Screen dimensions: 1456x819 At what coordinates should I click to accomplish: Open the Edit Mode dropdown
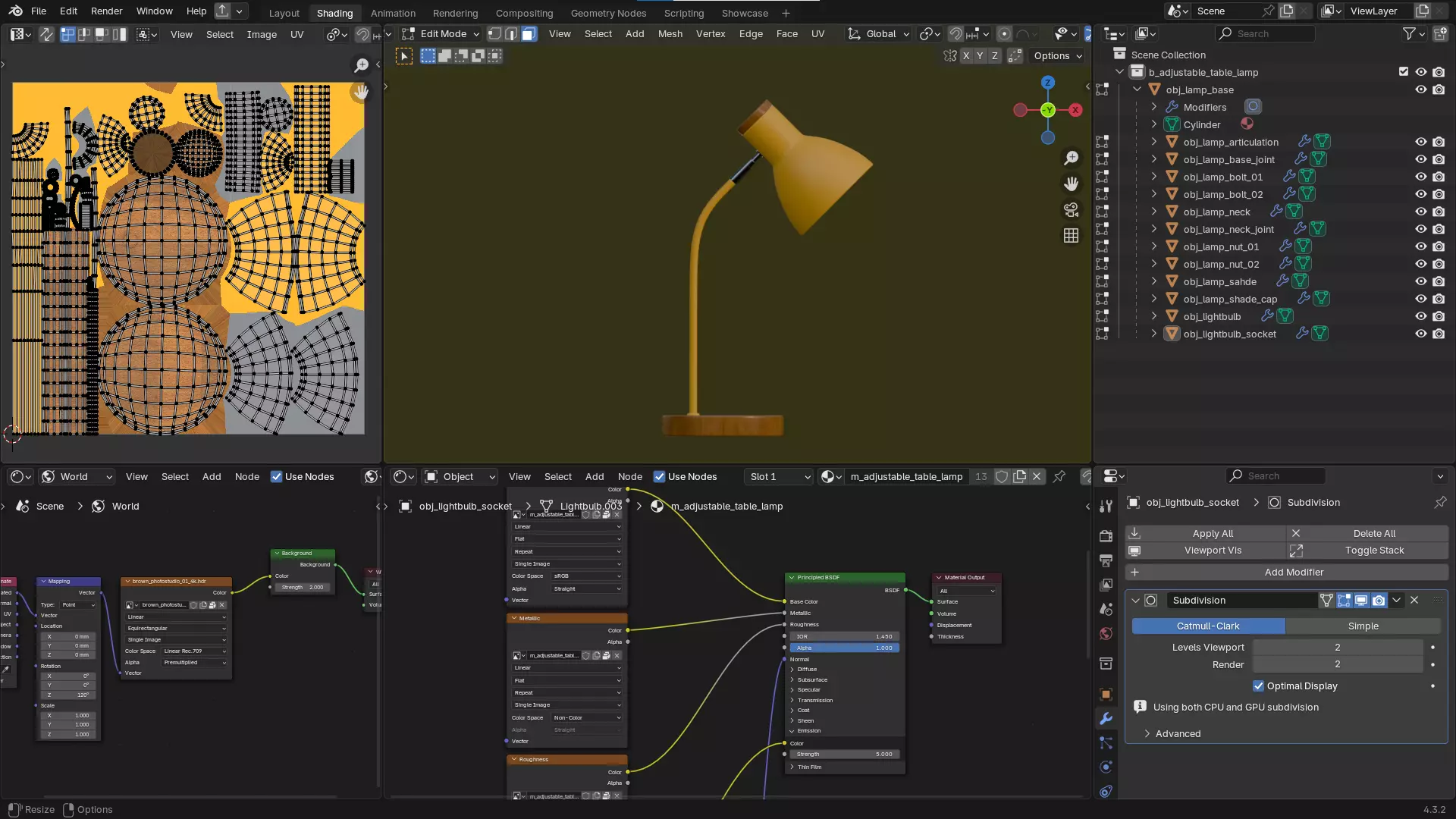pos(441,34)
